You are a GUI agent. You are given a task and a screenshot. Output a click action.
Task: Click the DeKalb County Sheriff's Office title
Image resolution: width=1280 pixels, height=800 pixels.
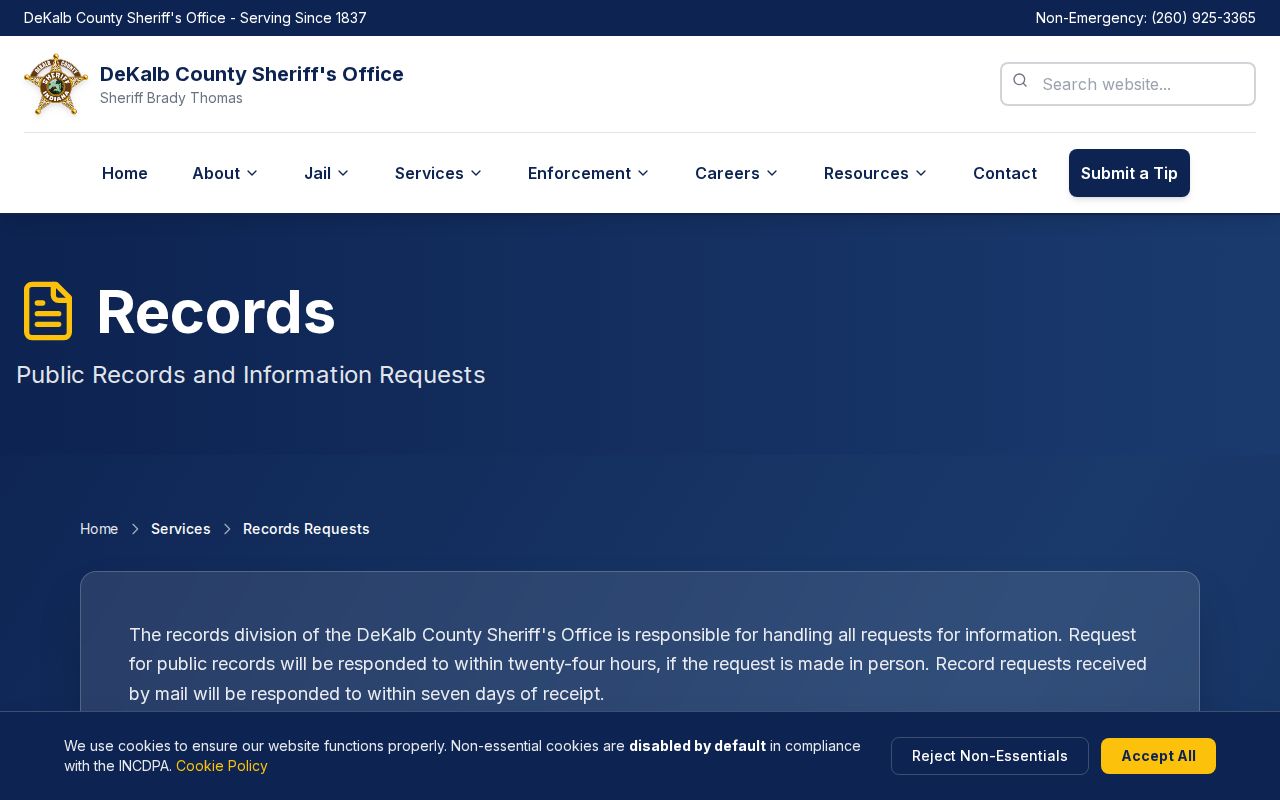252,74
